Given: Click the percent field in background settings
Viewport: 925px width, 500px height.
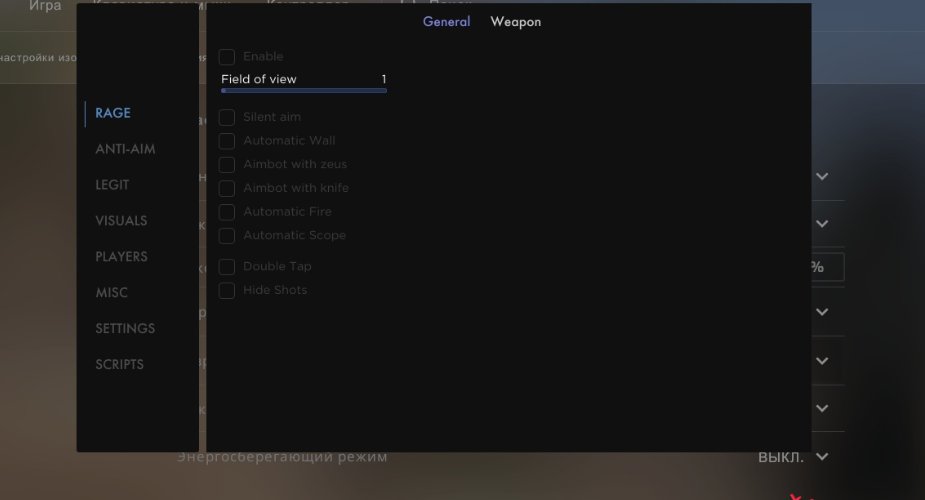Looking at the screenshot, I should click(827, 267).
